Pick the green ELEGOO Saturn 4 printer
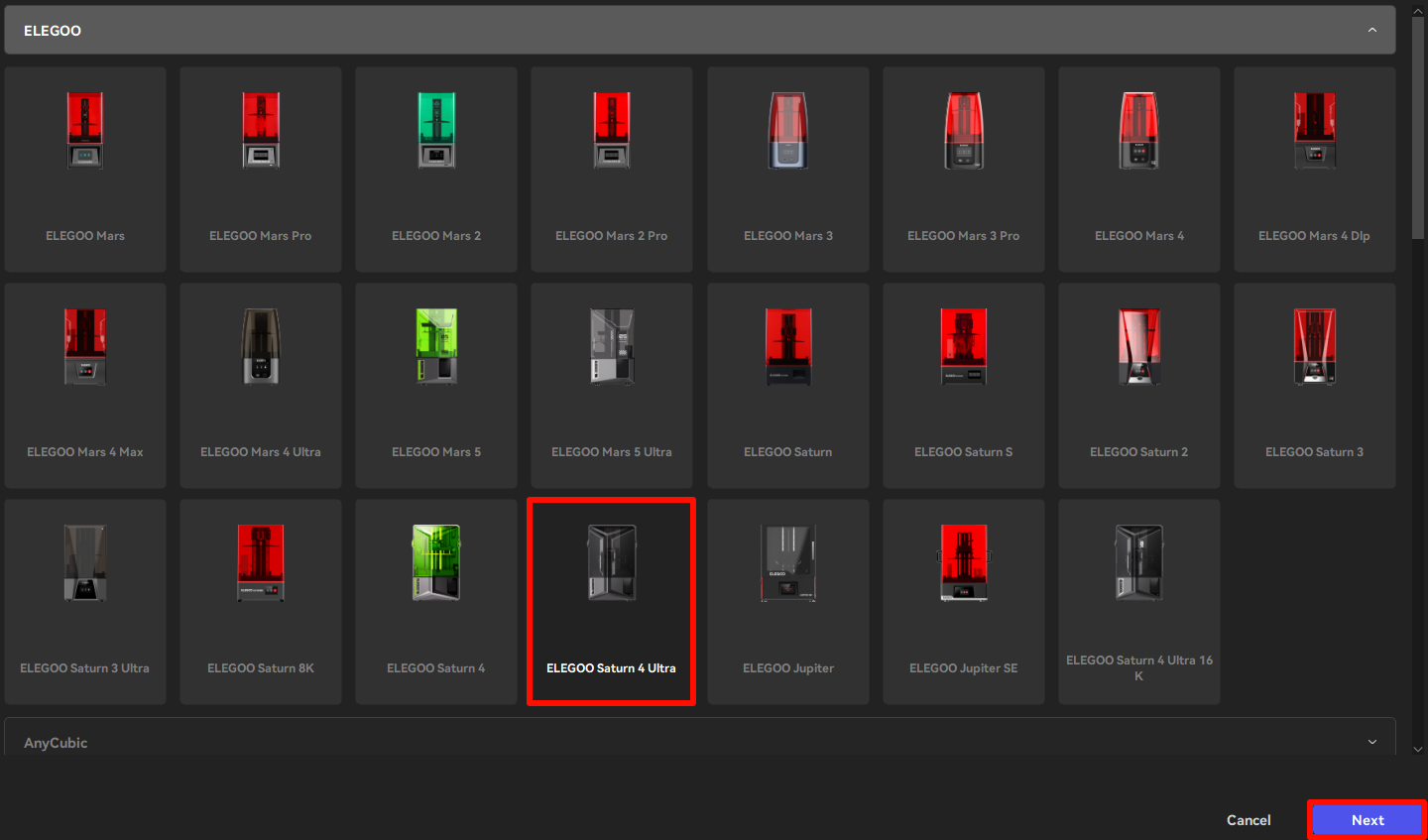 [x=436, y=602]
